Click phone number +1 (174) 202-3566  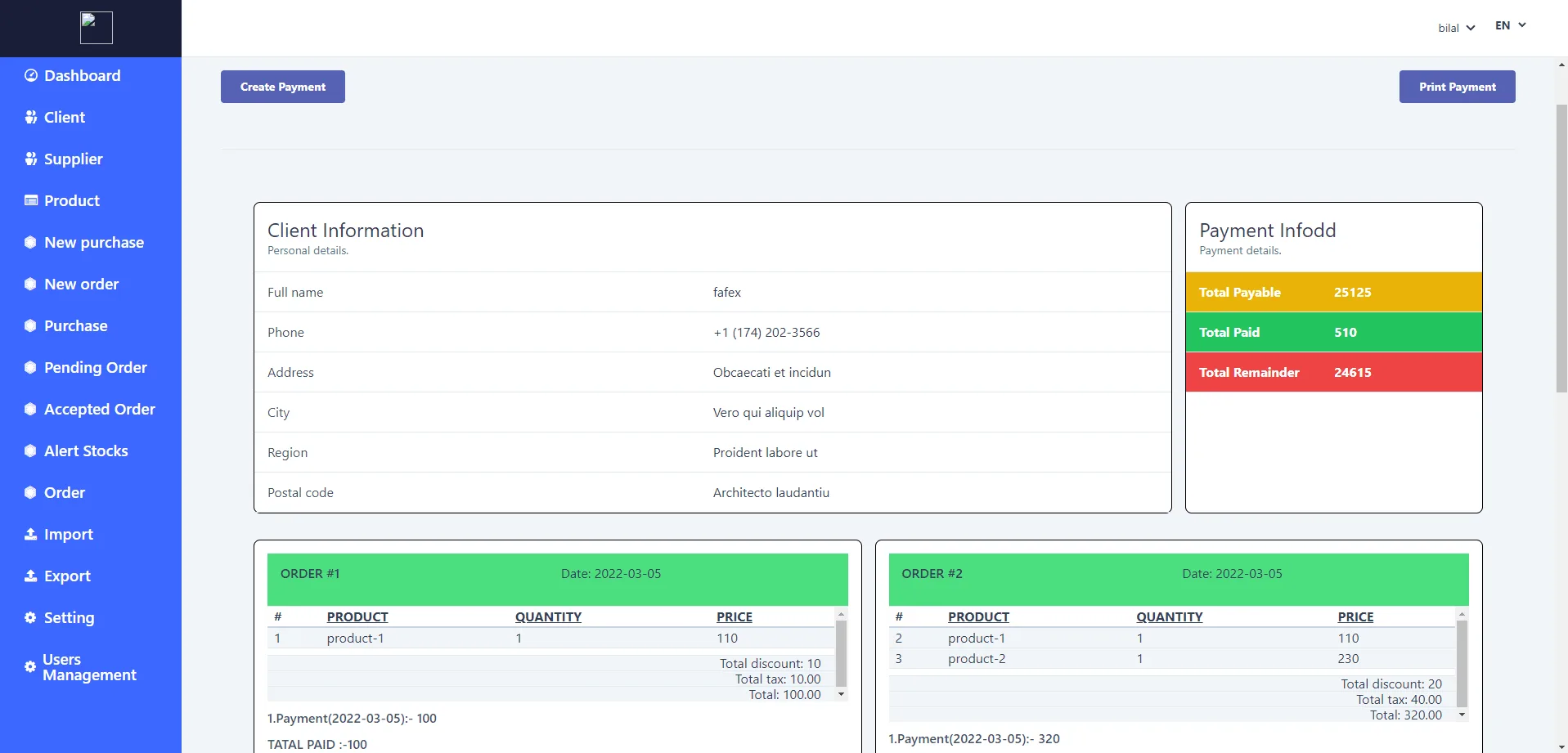coord(766,332)
